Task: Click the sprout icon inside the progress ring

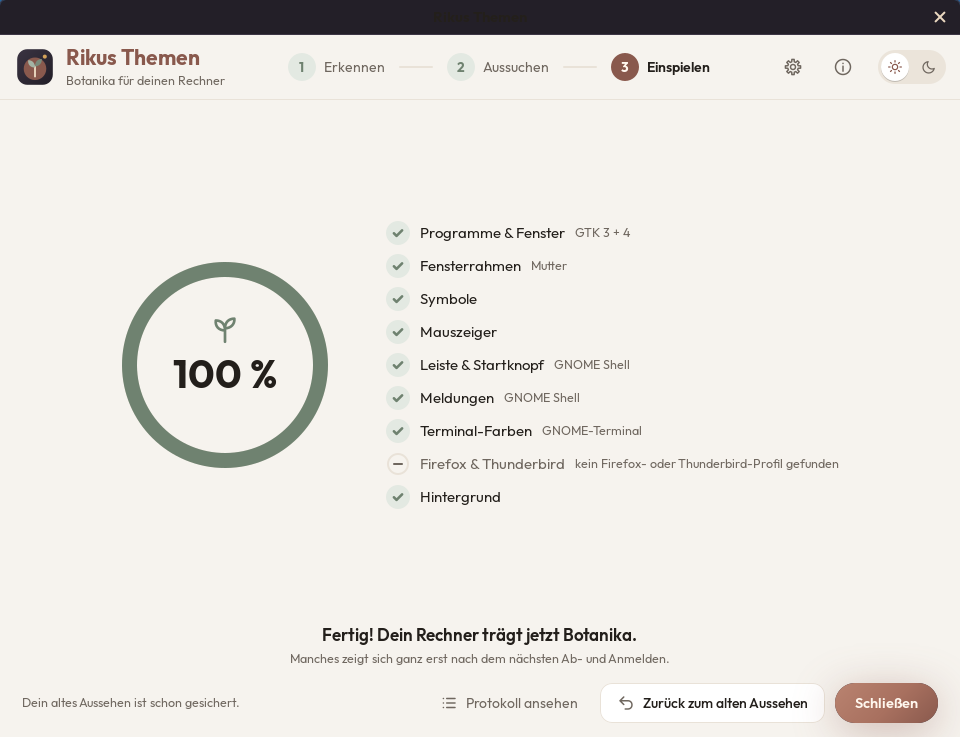Action: (x=225, y=329)
